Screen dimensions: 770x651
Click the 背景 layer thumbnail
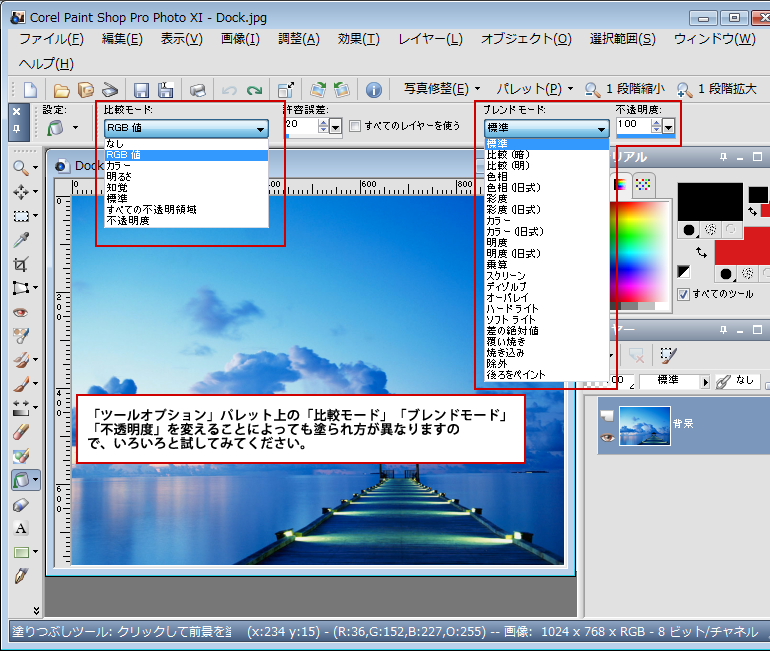click(x=644, y=425)
